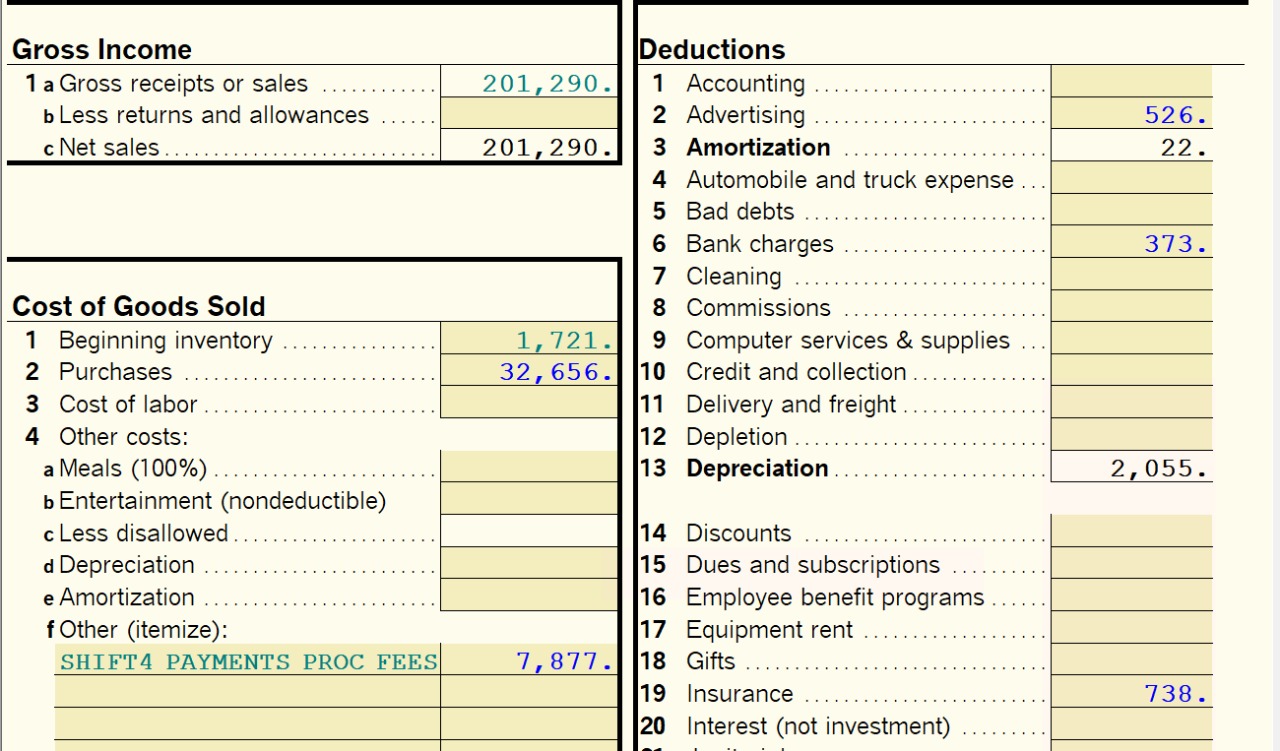The width and height of the screenshot is (1280, 751).
Task: Click the Depreciation deduction value 2,055
Action: (x=1131, y=468)
